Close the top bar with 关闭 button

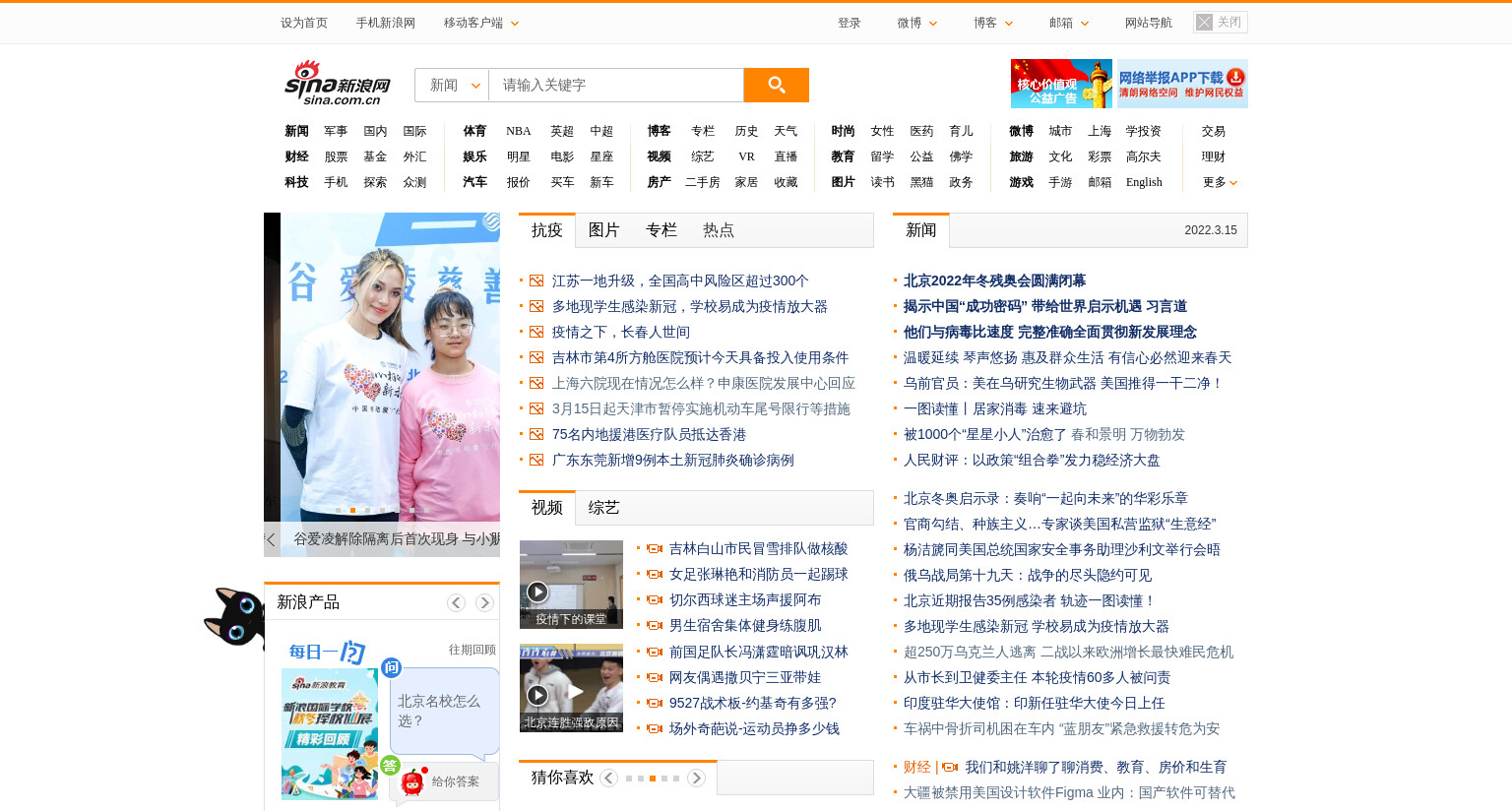pyautogui.click(x=1220, y=22)
